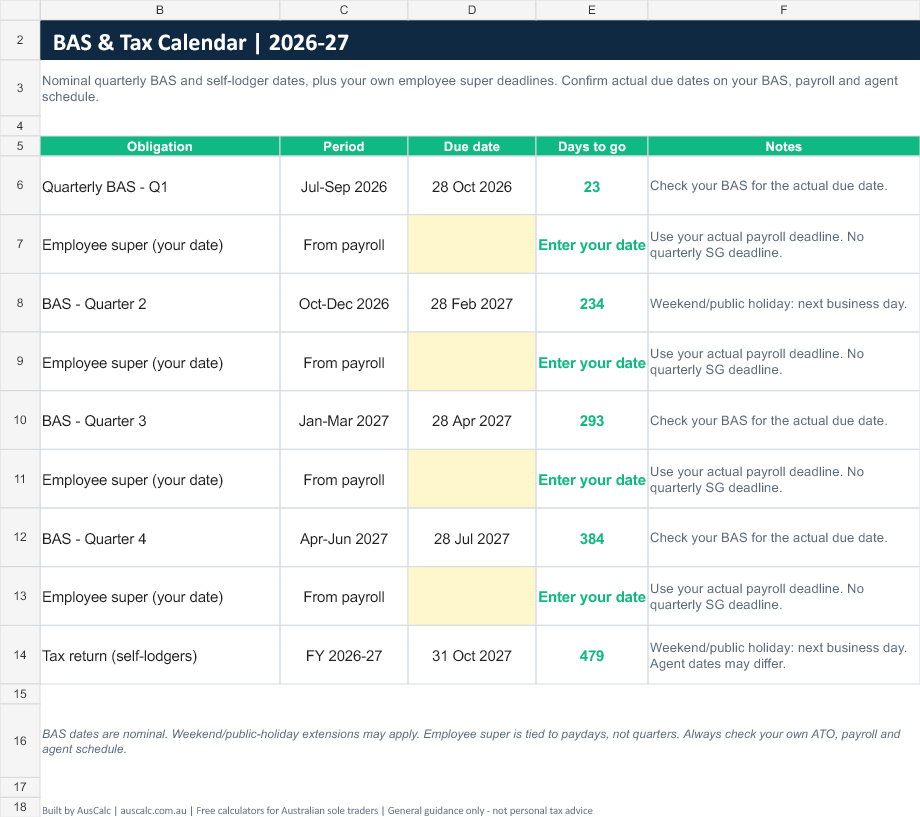Select column B header
Viewport: 920px width, 817px height.
coord(160,10)
